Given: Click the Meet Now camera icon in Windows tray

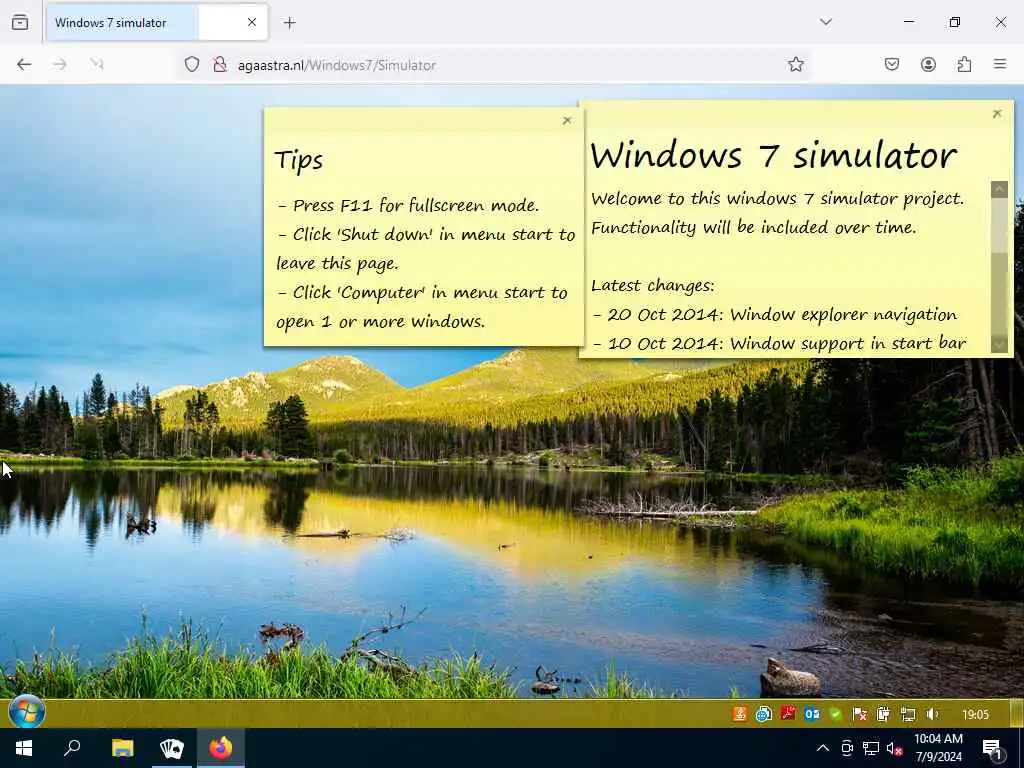Looking at the screenshot, I should [847, 748].
